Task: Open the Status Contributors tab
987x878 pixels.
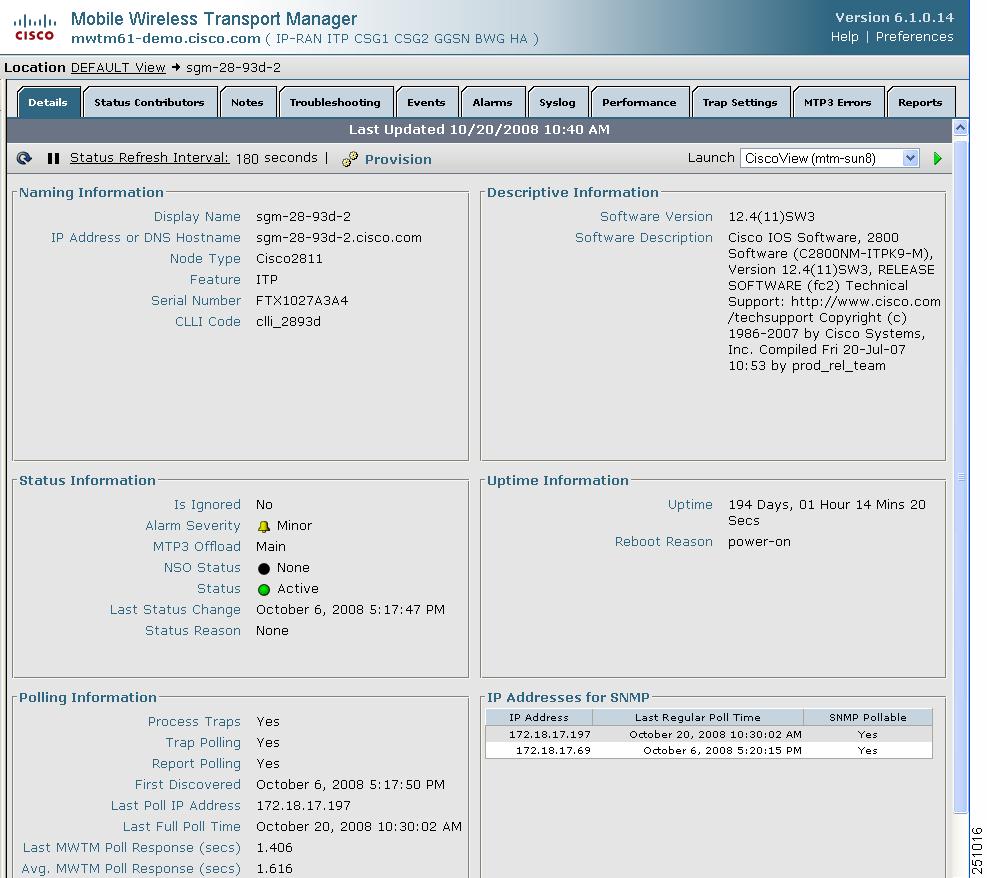Action: 149,102
